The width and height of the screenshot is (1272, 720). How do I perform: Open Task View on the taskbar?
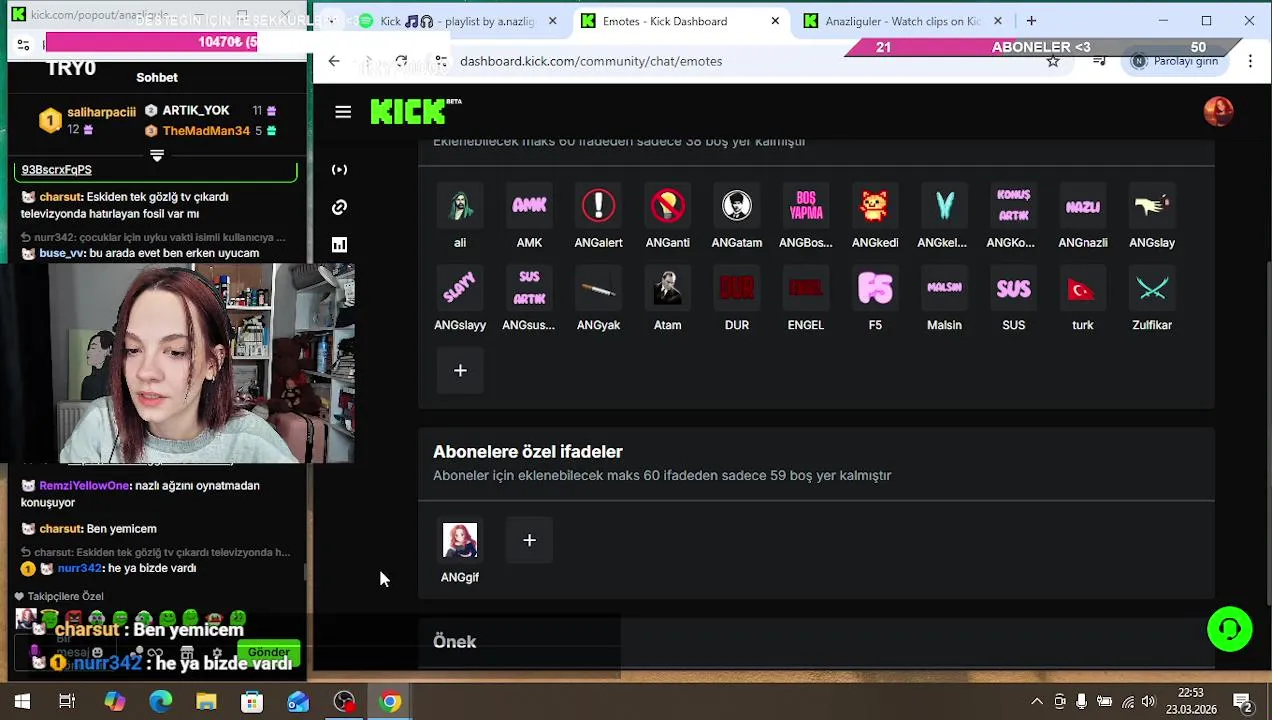click(x=67, y=702)
